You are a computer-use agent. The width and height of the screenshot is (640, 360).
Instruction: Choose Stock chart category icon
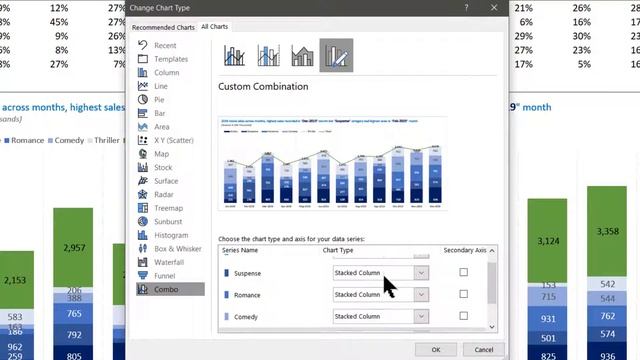click(x=142, y=167)
